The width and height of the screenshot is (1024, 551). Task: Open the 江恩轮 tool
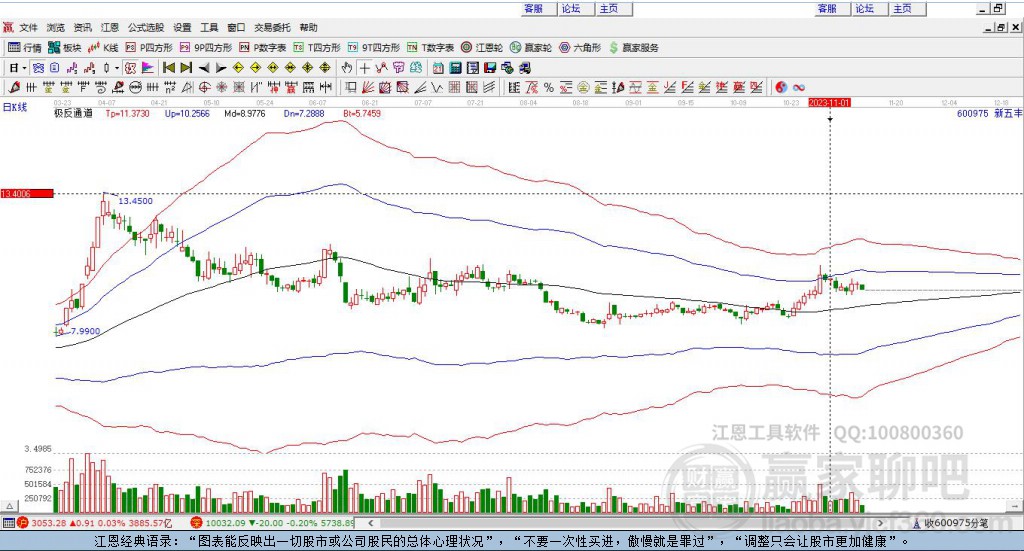pyautogui.click(x=482, y=47)
